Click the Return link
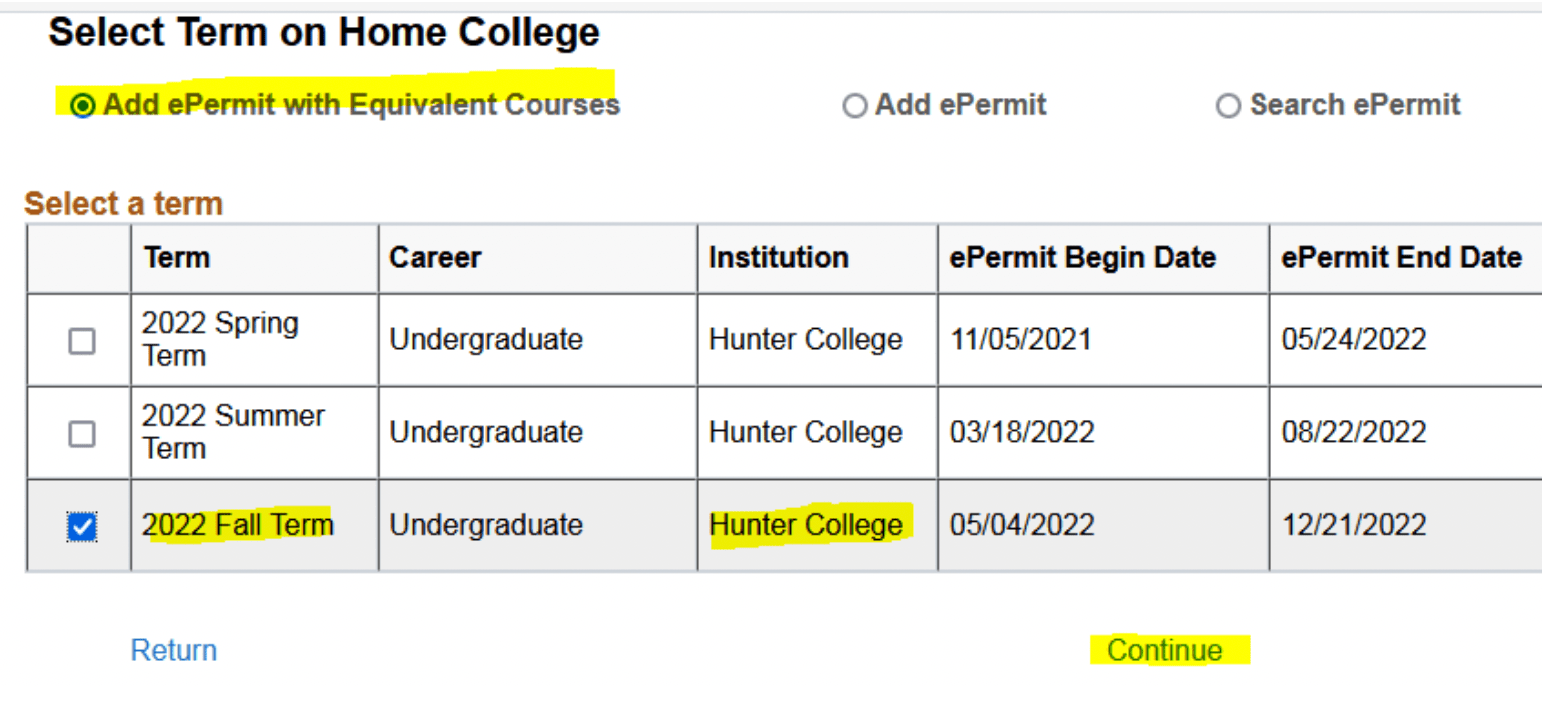Viewport: 1544px width, 704px height. pyautogui.click(x=172, y=649)
